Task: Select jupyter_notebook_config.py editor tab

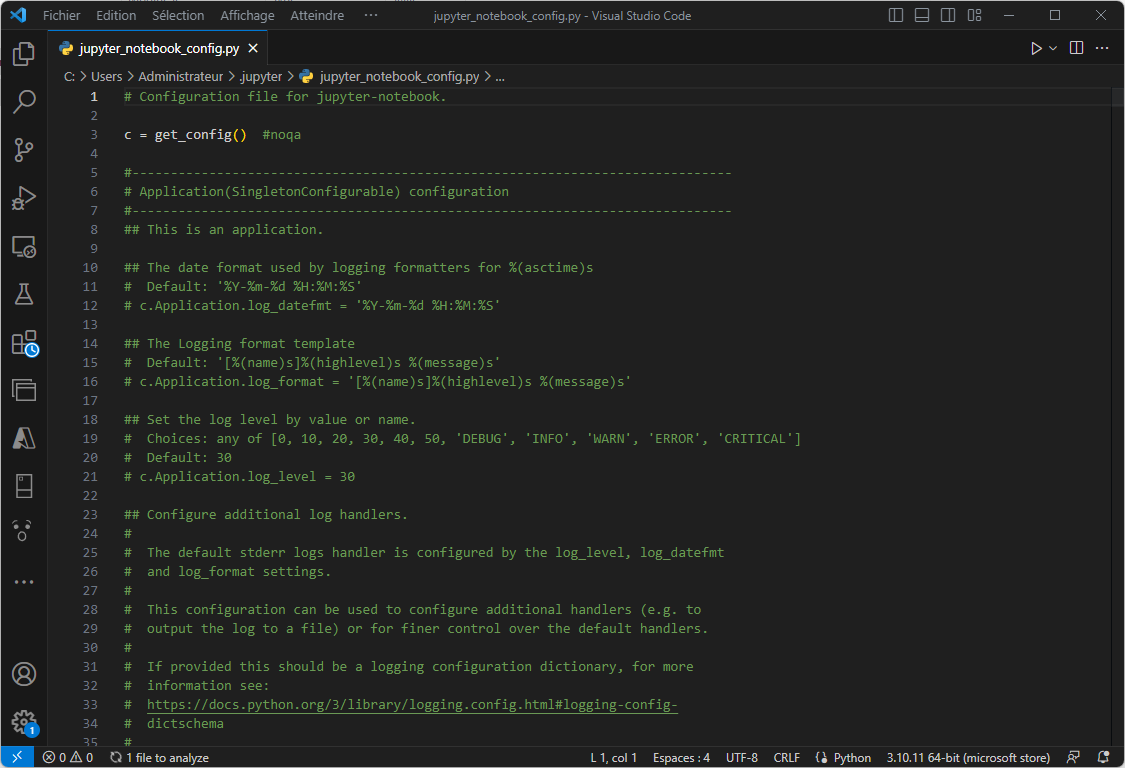Action: 159,48
